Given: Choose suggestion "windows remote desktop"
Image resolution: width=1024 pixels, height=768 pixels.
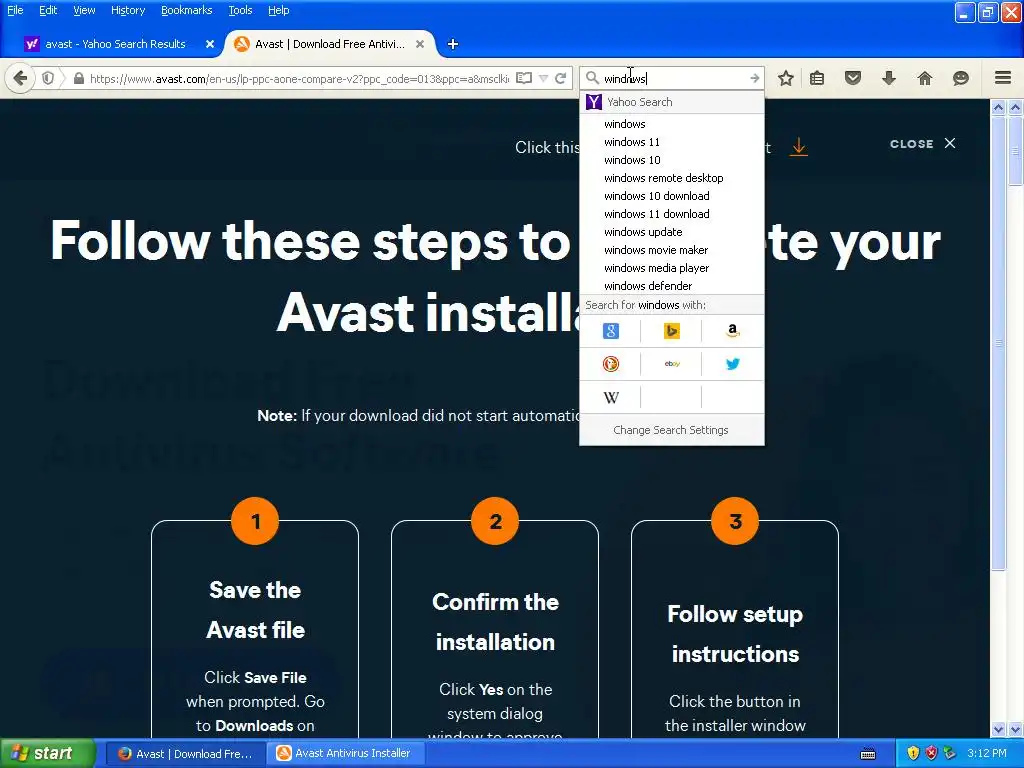Looking at the screenshot, I should pyautogui.click(x=671, y=178).
